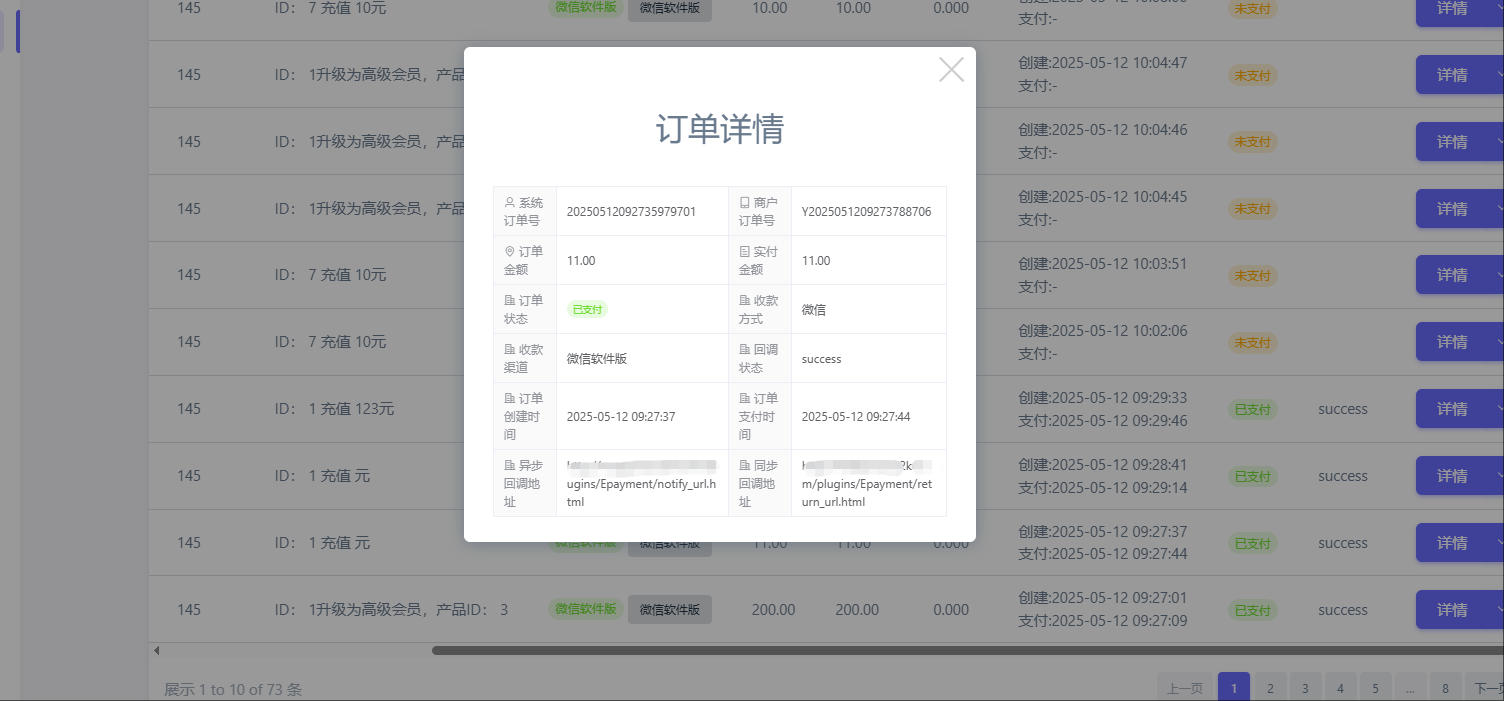
Task: Click the icon beside the 订单状态 label
Action: tap(510, 300)
